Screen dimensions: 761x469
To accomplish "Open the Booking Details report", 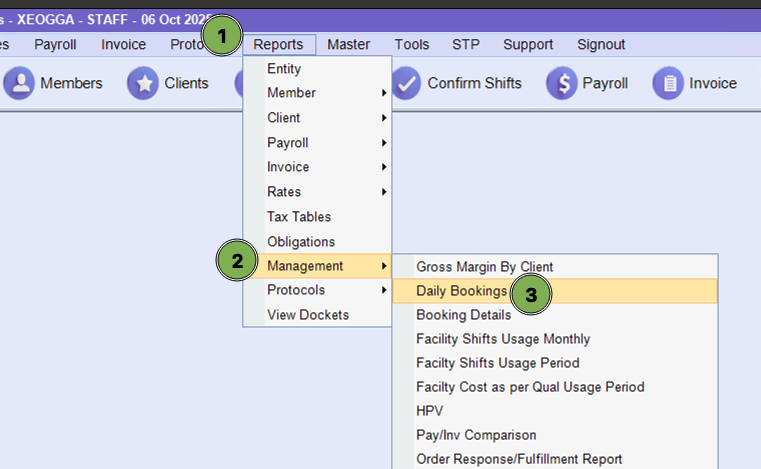I will coord(463,315).
